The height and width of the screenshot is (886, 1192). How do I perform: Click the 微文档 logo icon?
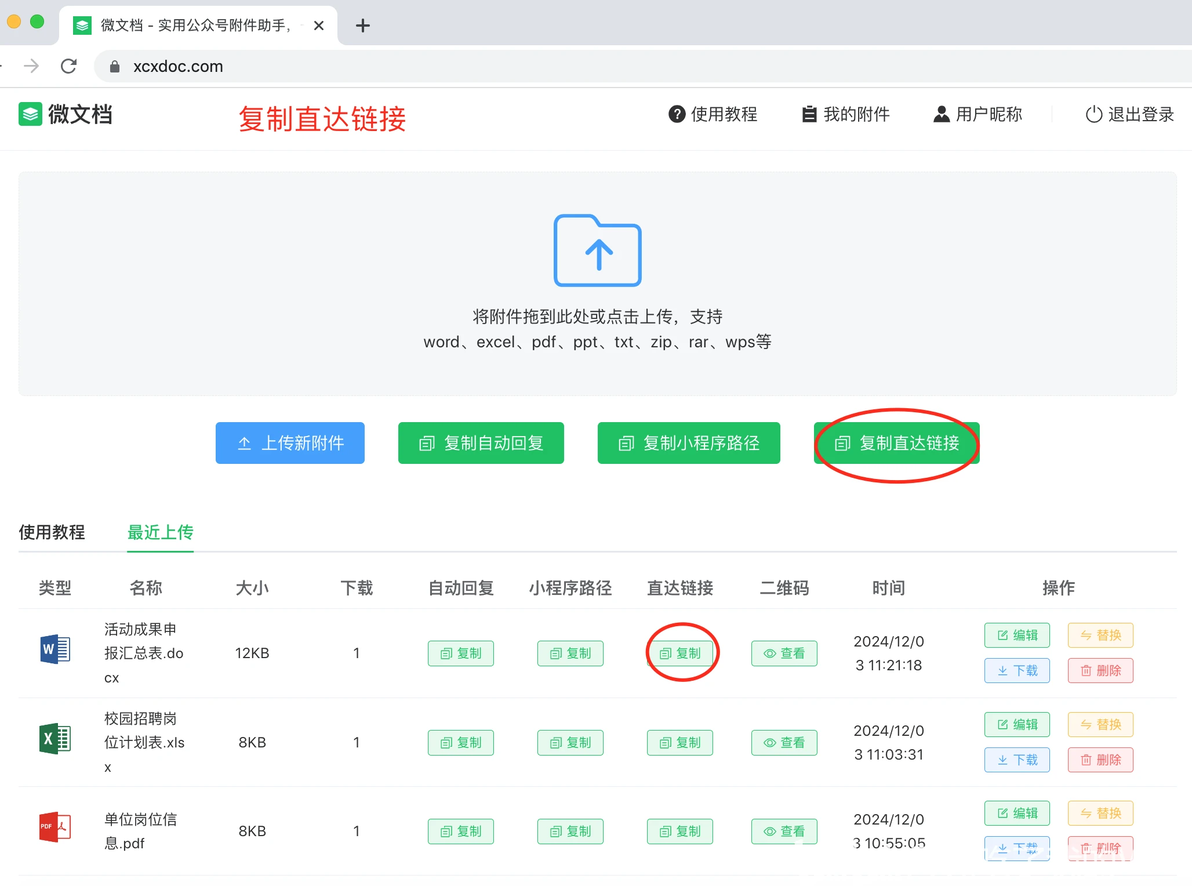tap(30, 114)
